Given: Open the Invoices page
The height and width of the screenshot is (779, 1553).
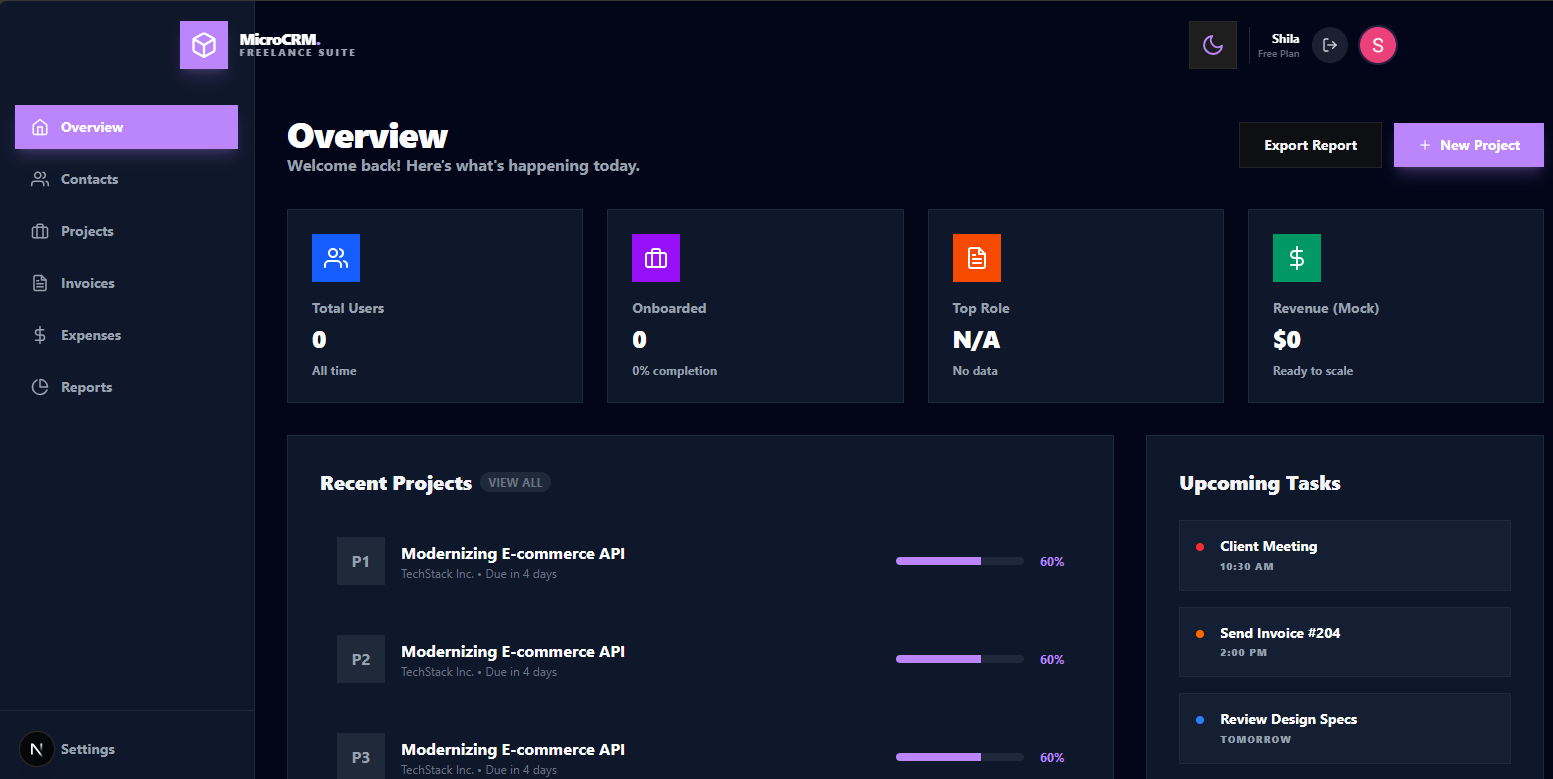Looking at the screenshot, I should (x=87, y=283).
